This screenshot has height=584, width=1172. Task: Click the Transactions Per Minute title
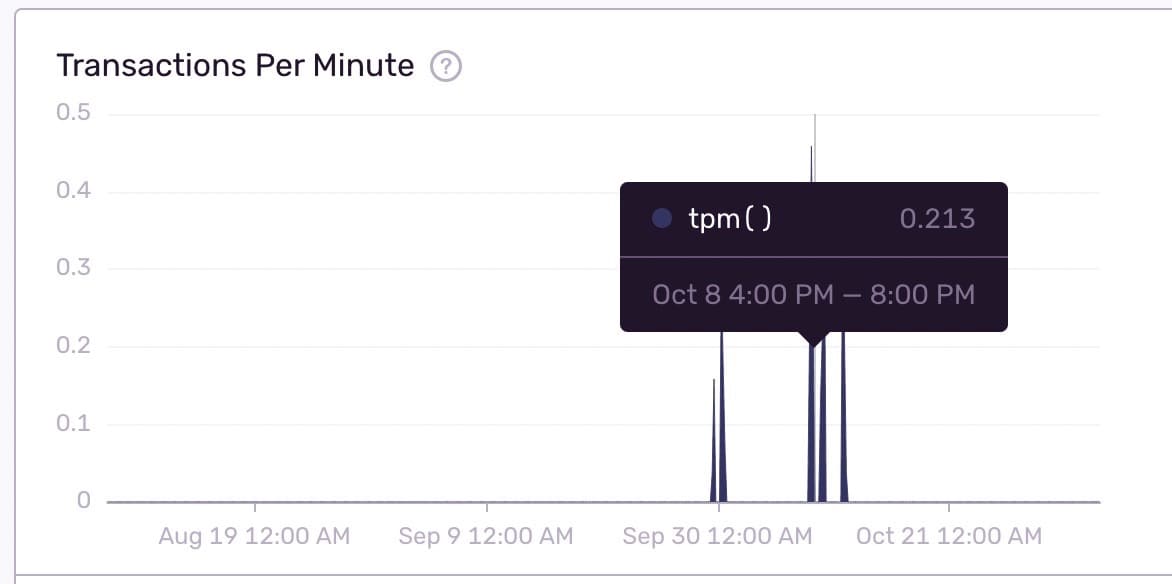tap(235, 66)
